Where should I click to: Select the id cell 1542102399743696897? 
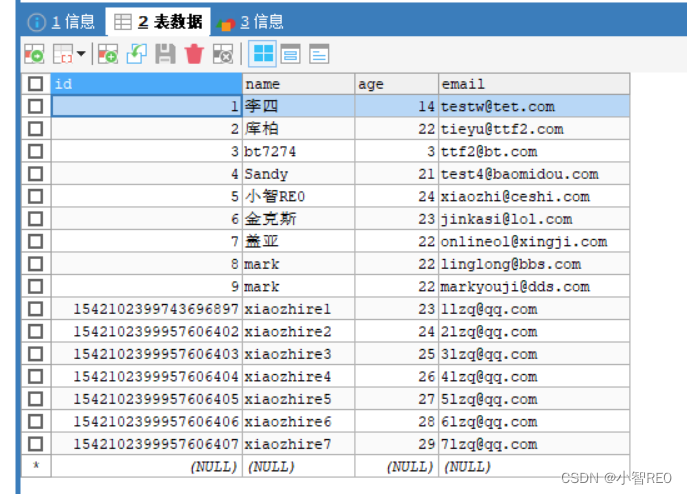tap(146, 309)
